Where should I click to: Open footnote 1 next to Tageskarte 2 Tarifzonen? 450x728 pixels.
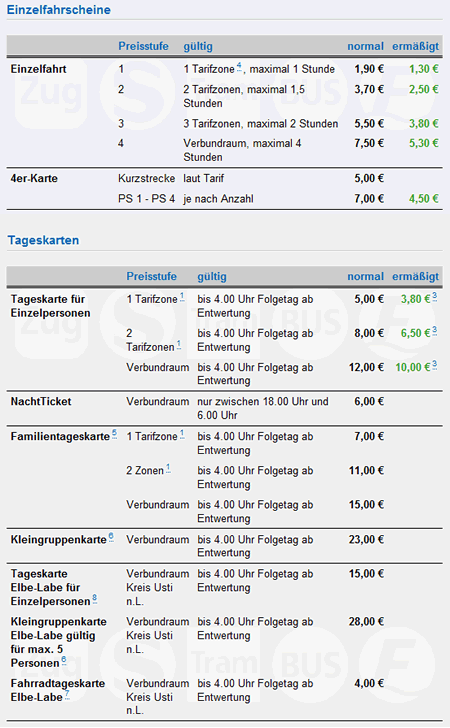coord(179,344)
